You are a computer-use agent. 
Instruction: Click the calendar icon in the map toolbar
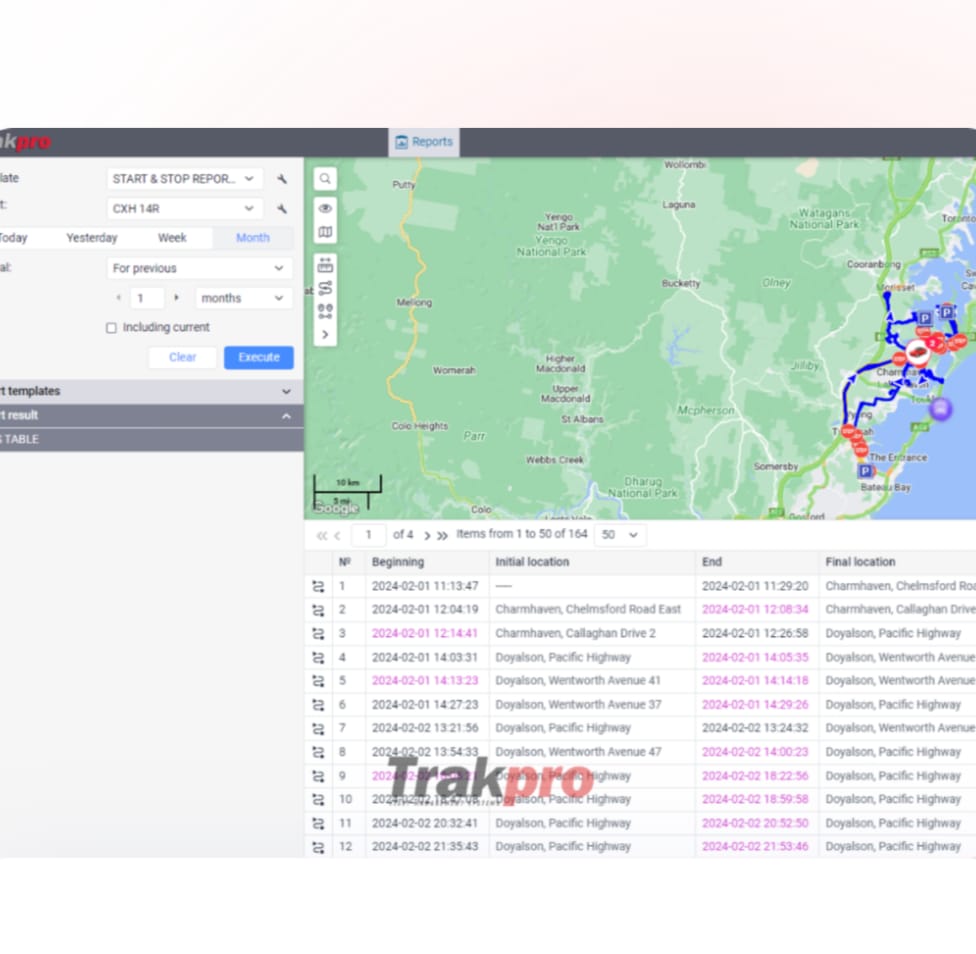click(324, 264)
